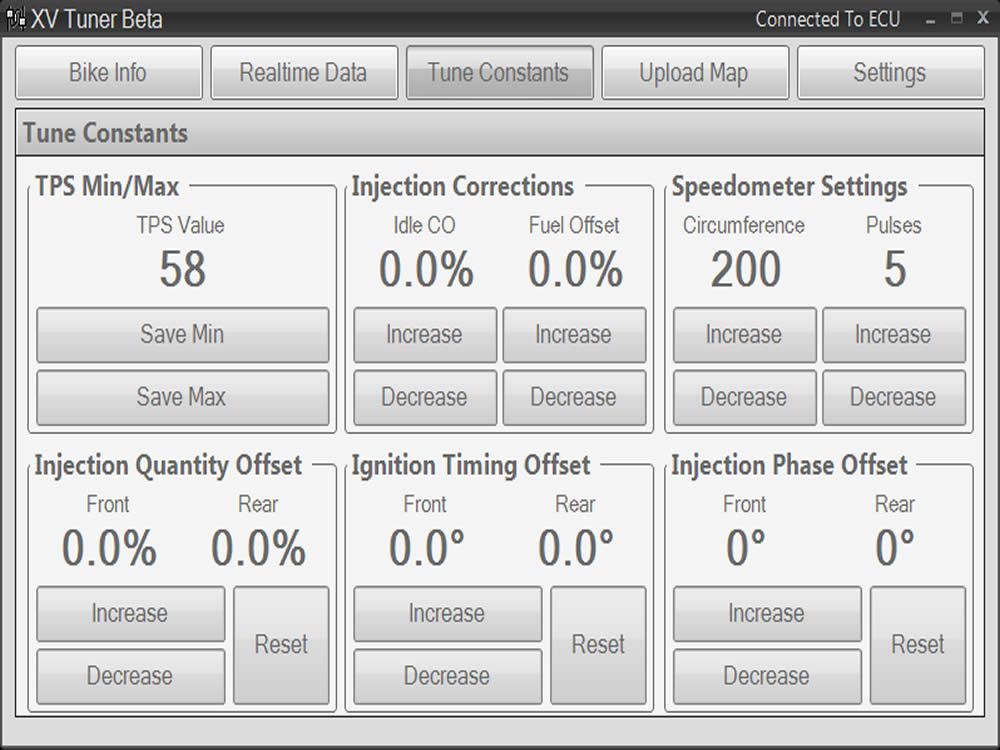Decrease the Fuel Offset value
The width and height of the screenshot is (1000, 750).
pyautogui.click(x=574, y=397)
